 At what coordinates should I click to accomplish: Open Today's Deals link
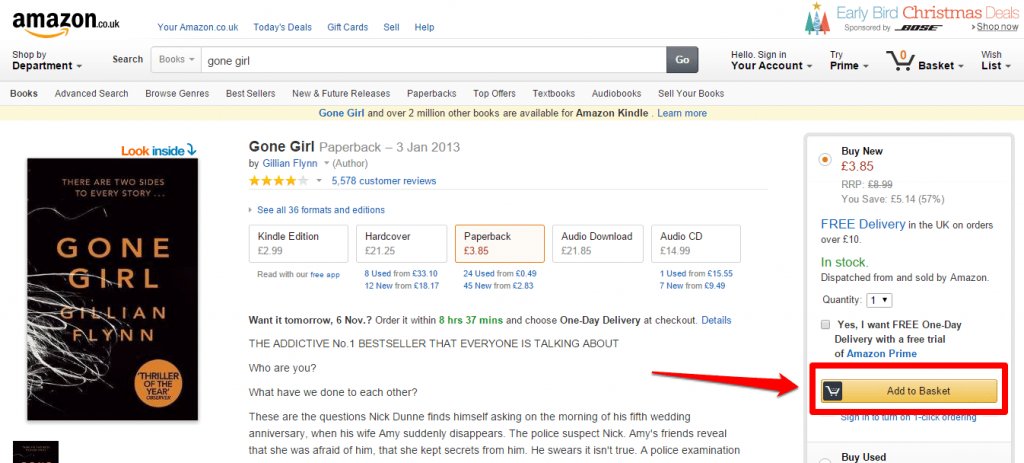(283, 27)
